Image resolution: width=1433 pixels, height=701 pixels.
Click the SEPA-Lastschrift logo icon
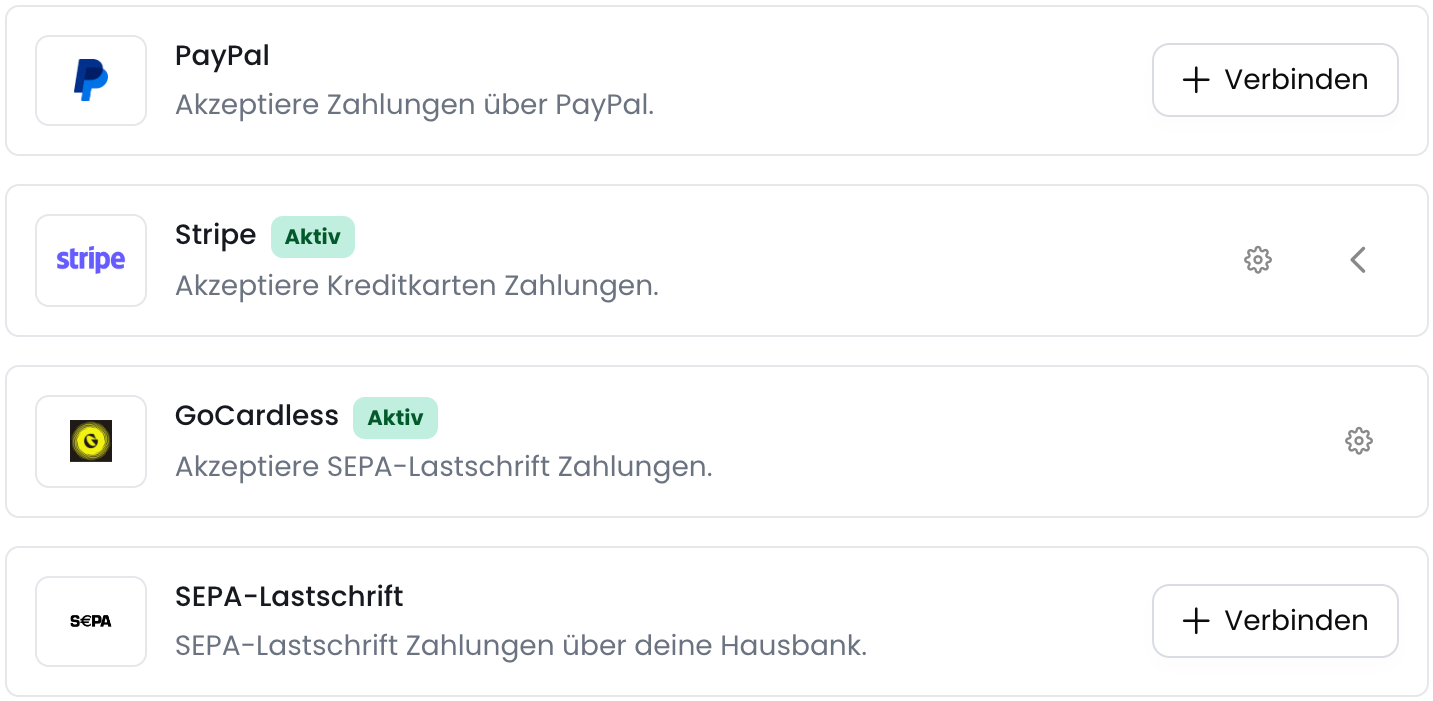[90, 621]
